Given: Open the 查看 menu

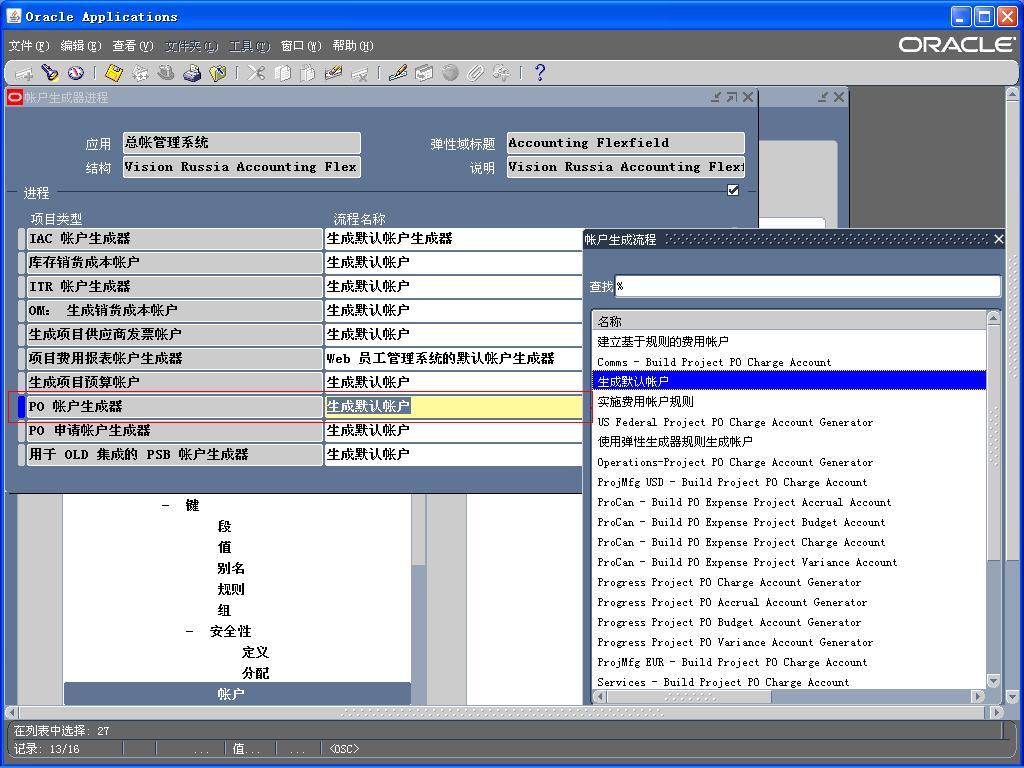Looking at the screenshot, I should pyautogui.click(x=133, y=46).
